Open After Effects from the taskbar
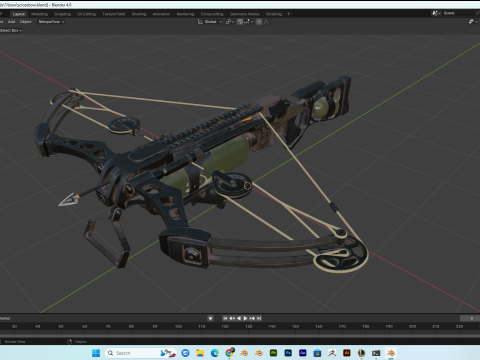Image resolution: width=480 pixels, height=360 pixels. [303, 353]
